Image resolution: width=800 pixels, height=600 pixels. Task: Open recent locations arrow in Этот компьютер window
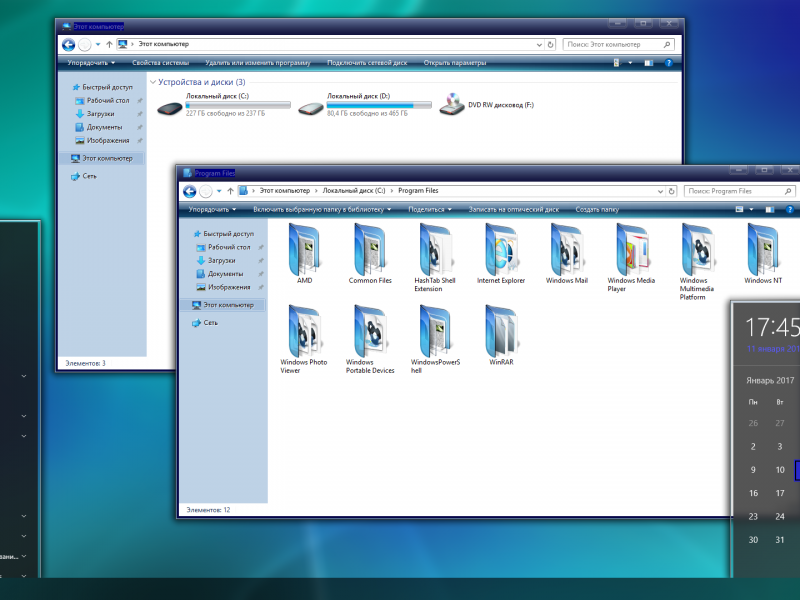tap(98, 45)
